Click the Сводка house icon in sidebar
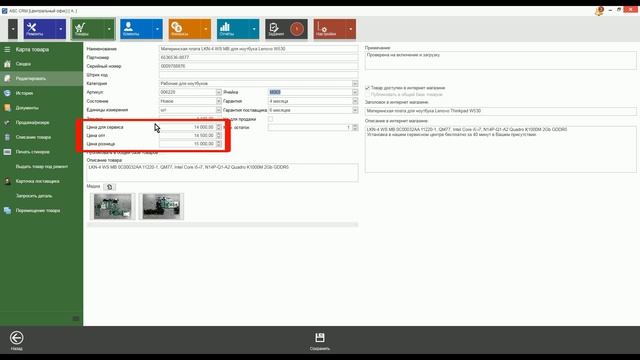The image size is (640, 360). [x=7, y=64]
